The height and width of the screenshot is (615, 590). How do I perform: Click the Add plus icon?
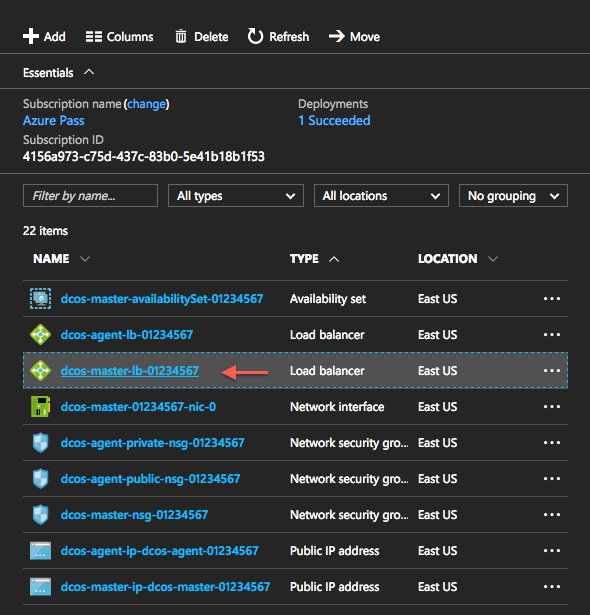31,36
